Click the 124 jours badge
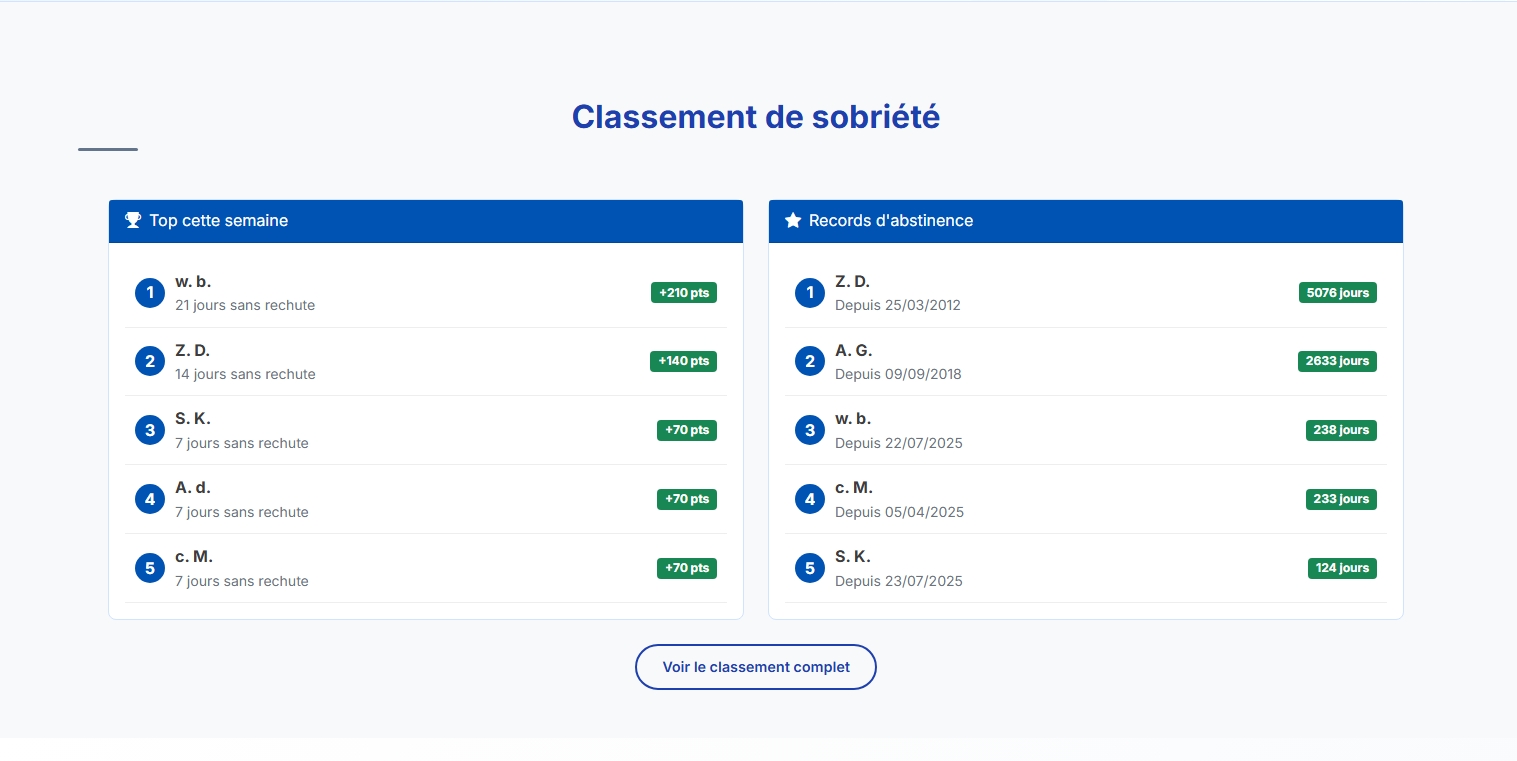 [1342, 568]
